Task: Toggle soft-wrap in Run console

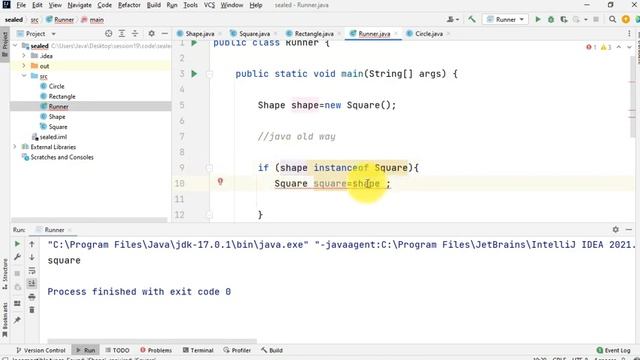Action: [32, 271]
